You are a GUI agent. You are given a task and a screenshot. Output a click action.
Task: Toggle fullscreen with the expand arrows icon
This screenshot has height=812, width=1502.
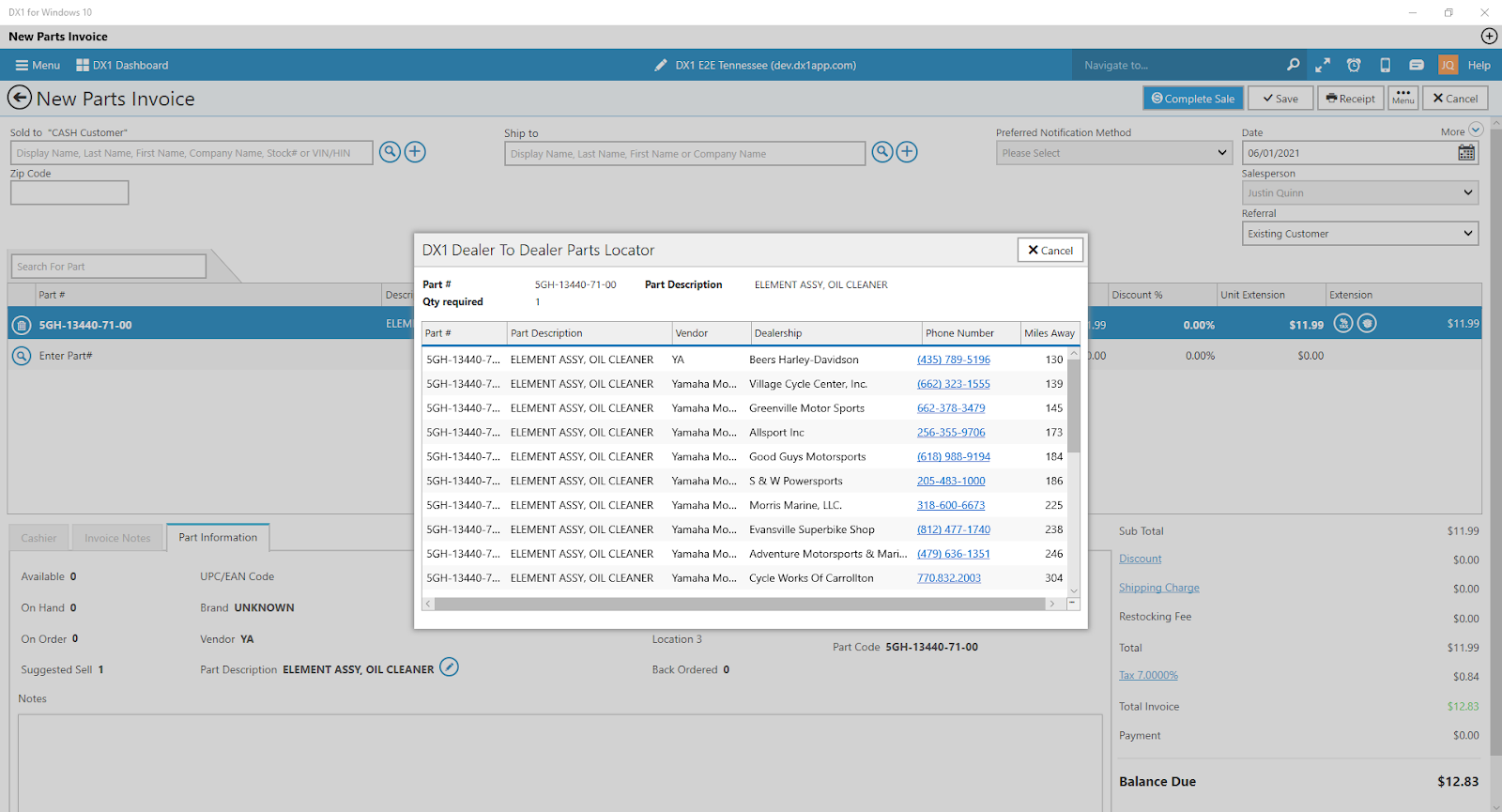pyautogui.click(x=1323, y=65)
